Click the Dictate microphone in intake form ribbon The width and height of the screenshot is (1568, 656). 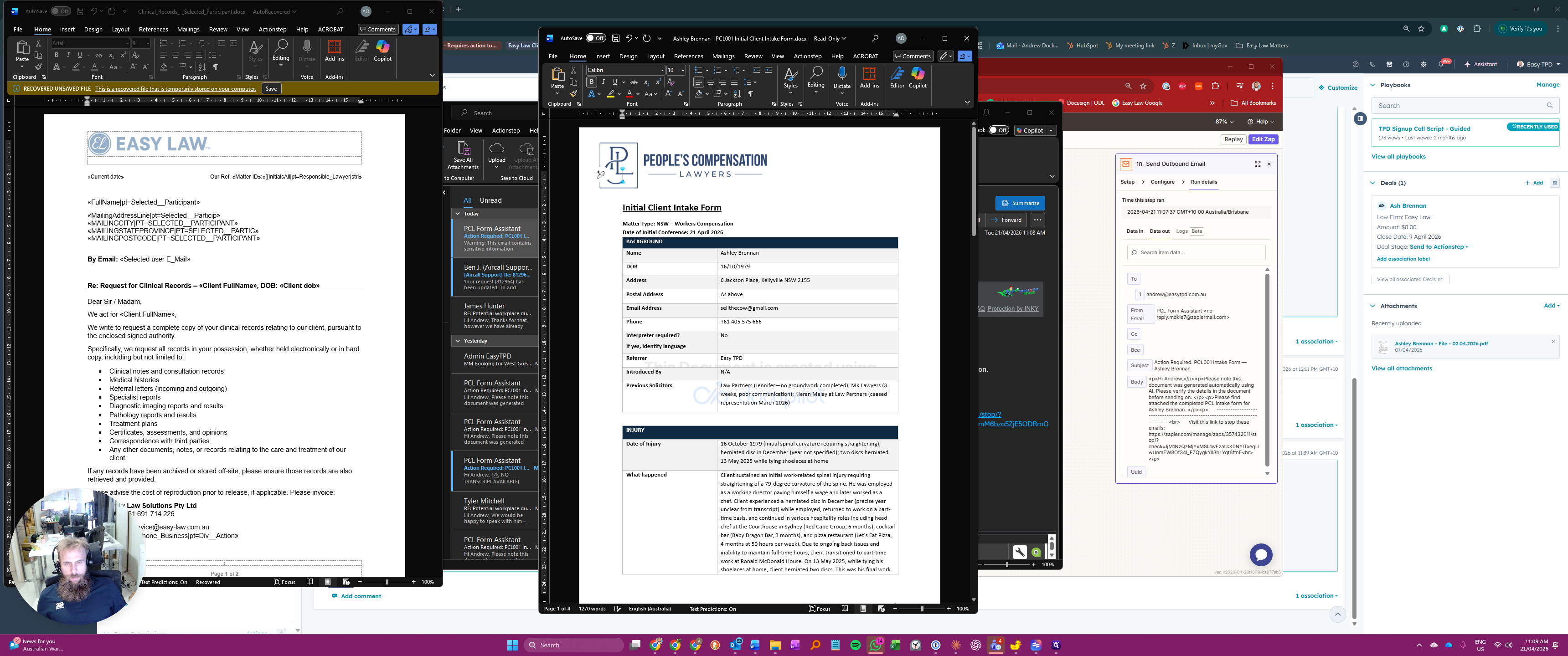point(842,75)
